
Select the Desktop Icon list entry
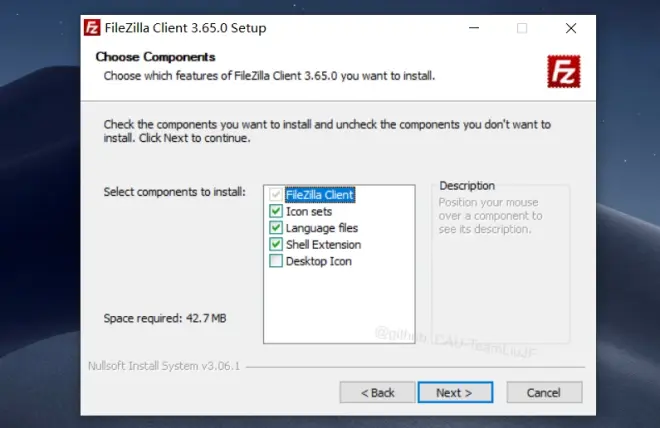pos(319,261)
